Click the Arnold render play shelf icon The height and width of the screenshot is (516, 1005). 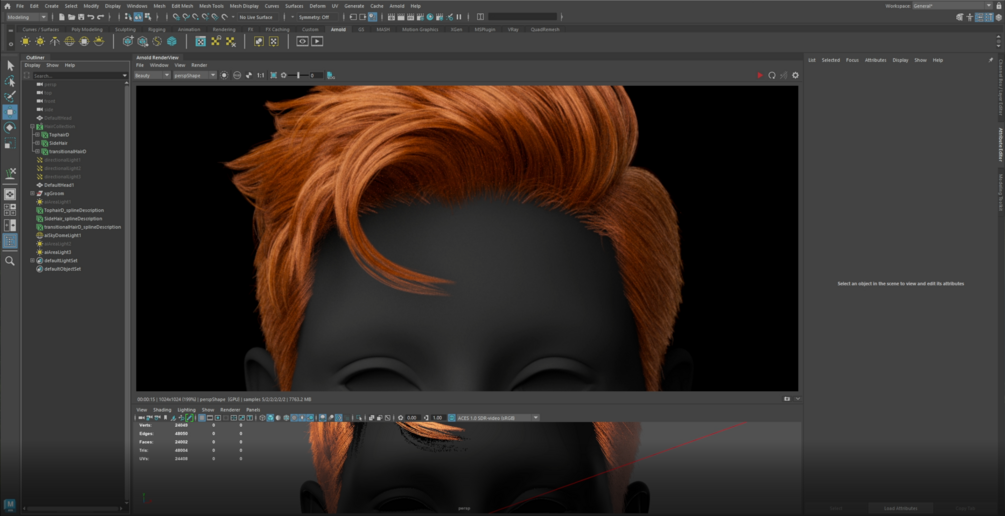click(317, 41)
